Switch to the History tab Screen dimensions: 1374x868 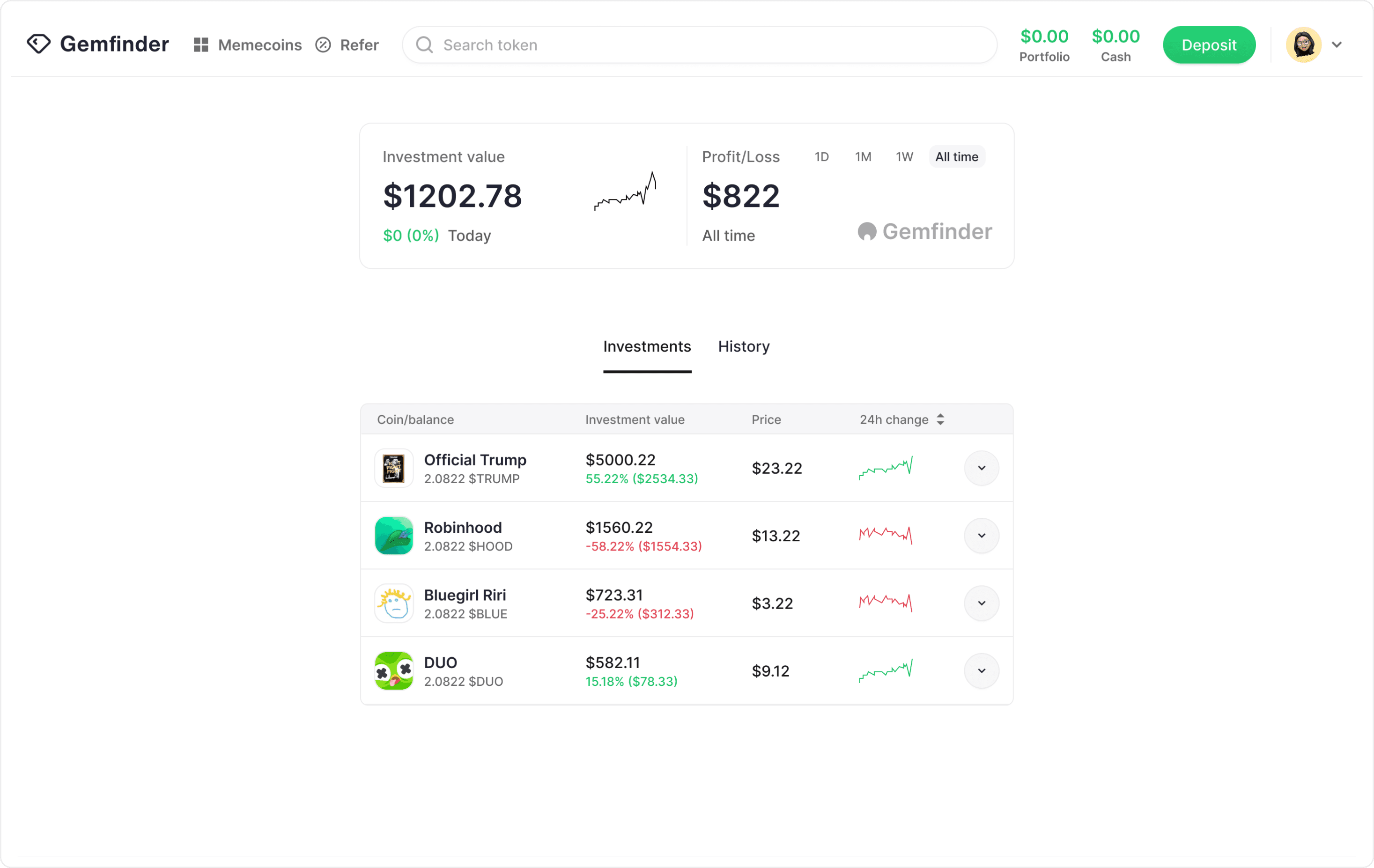[744, 346]
